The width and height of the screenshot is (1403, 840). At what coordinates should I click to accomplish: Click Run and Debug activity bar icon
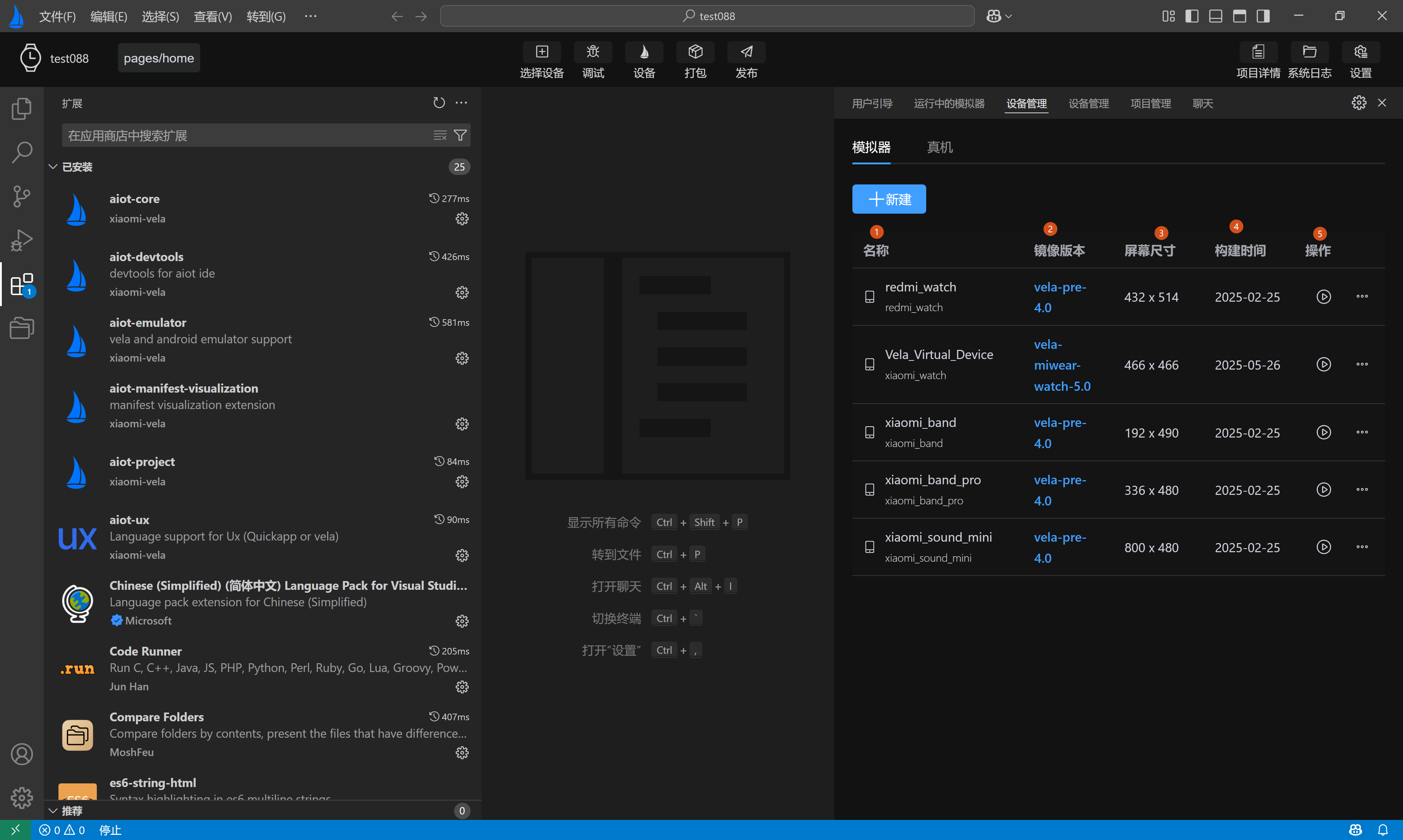click(22, 240)
